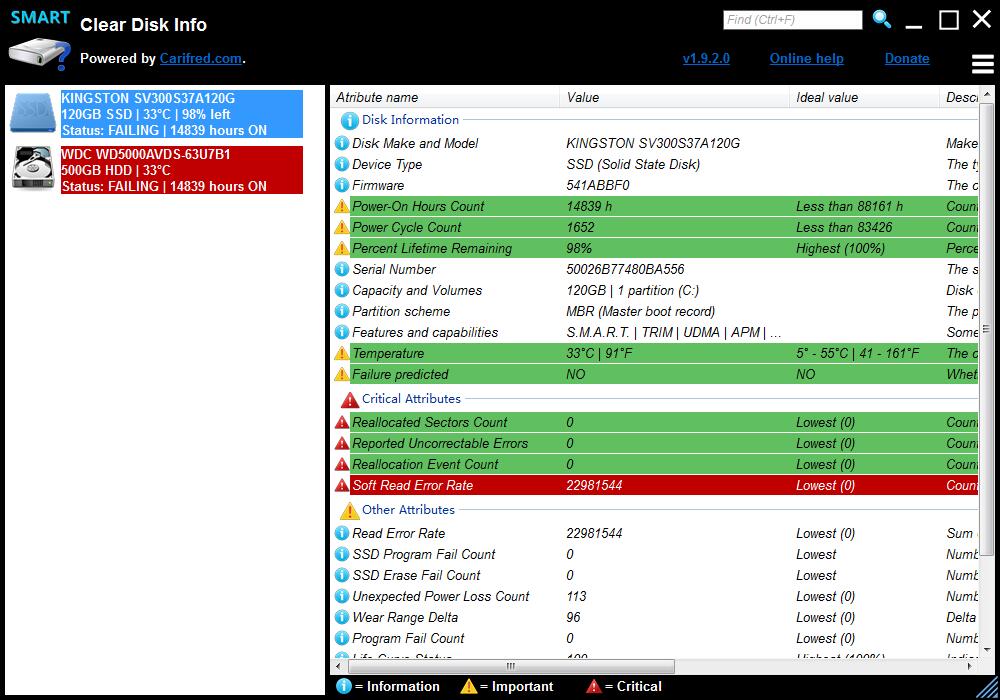The image size is (1000, 700).
Task: Click warning icon beside Temperature row
Action: point(342,354)
